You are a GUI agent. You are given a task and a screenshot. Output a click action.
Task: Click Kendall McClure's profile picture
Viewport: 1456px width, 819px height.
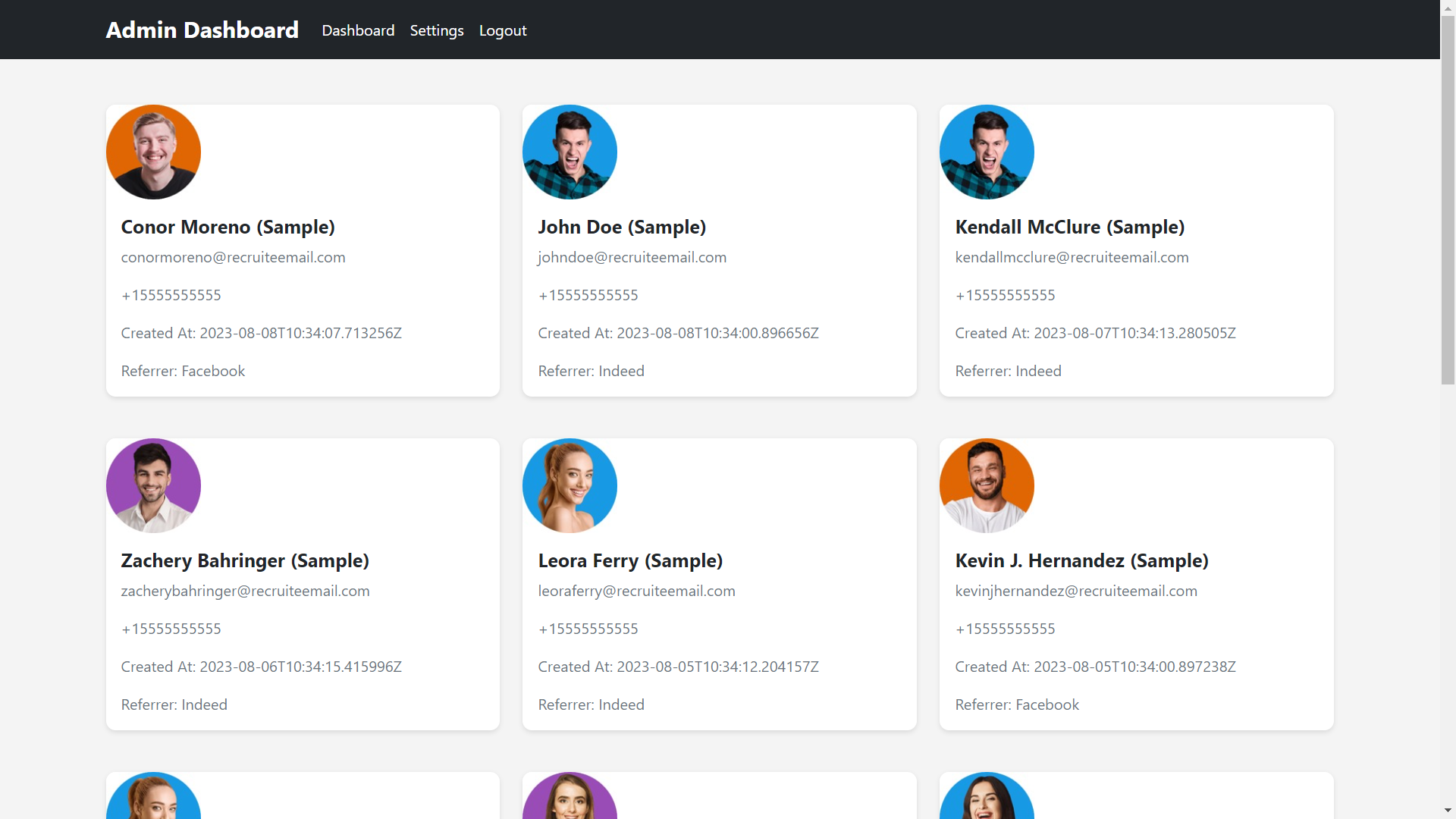pyautogui.click(x=987, y=152)
